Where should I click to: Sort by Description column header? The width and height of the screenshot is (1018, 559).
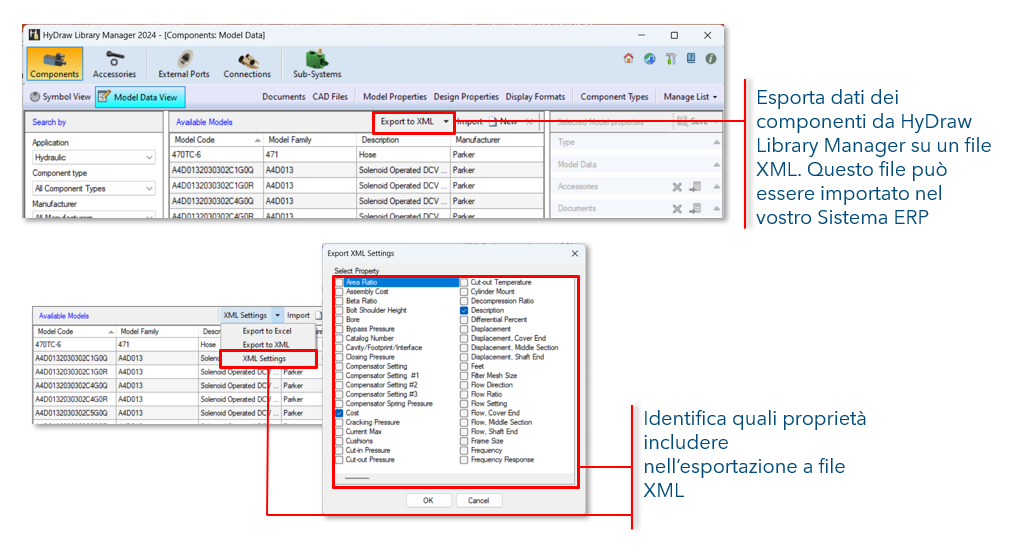coord(403,140)
